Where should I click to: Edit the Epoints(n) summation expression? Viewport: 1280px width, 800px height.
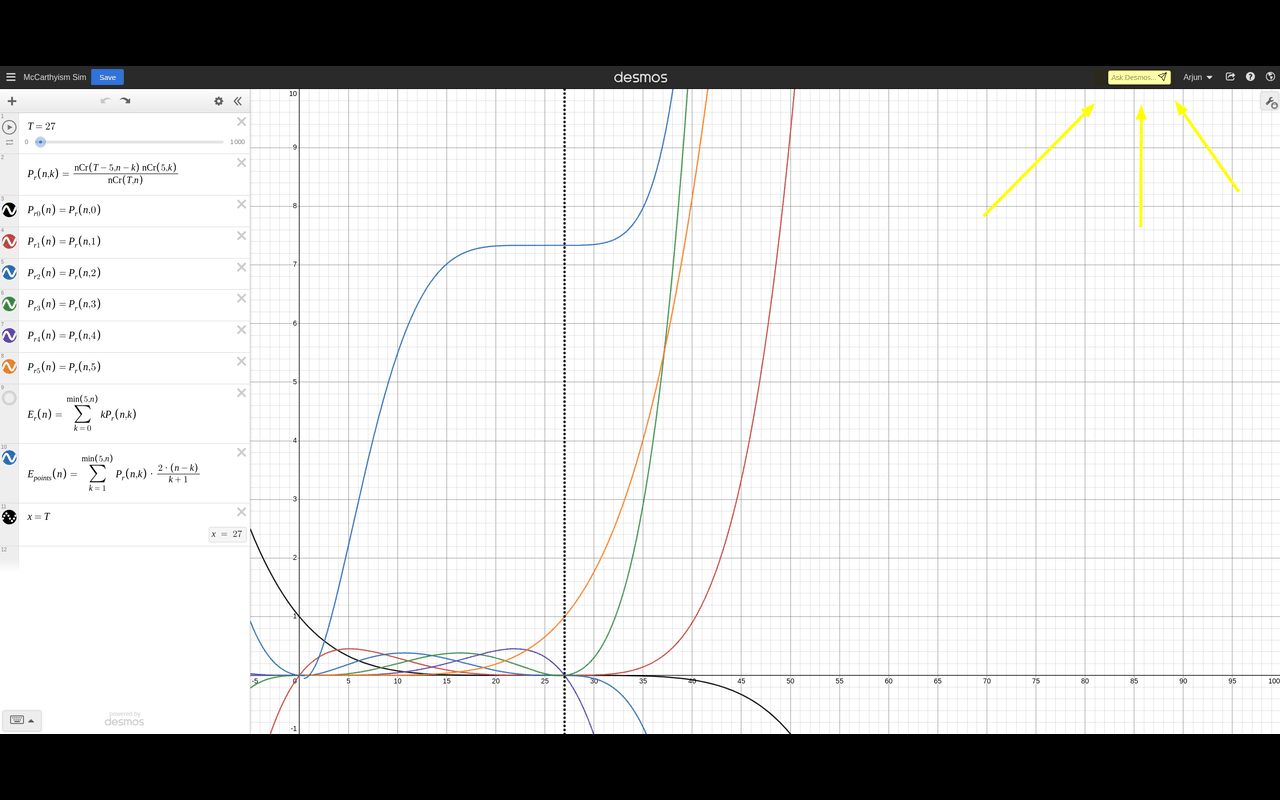pyautogui.click(x=113, y=473)
